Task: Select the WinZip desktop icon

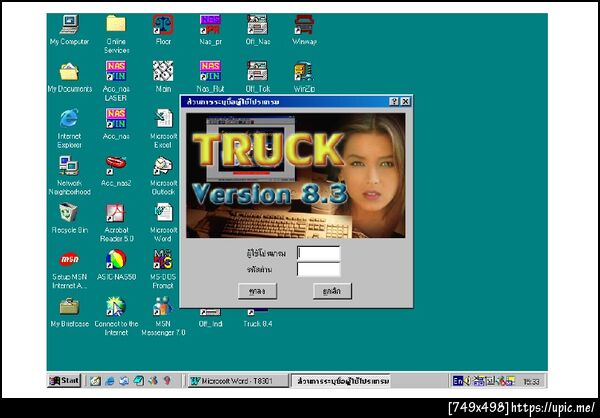Action: pyautogui.click(x=304, y=71)
